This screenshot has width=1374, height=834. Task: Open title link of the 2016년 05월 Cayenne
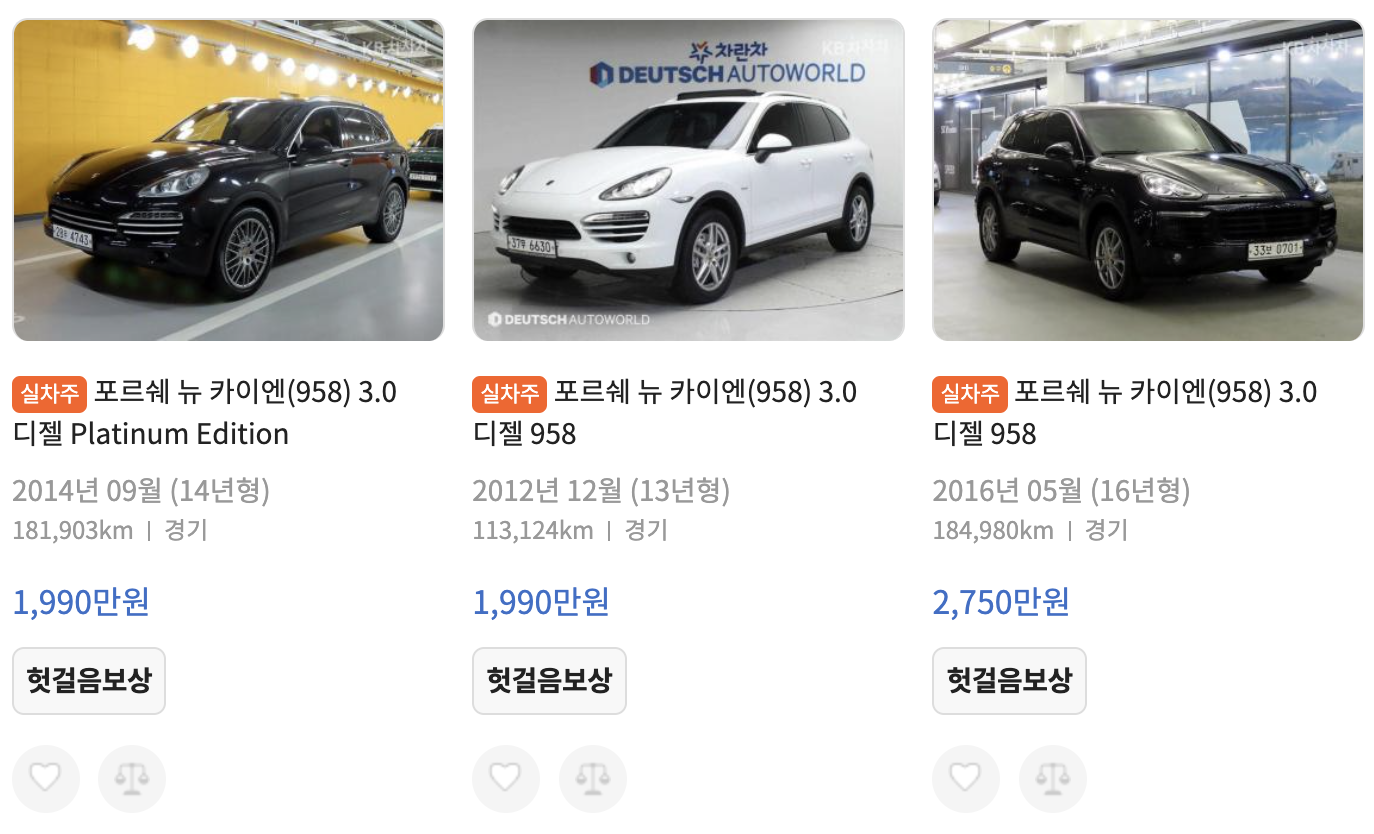(1125, 413)
